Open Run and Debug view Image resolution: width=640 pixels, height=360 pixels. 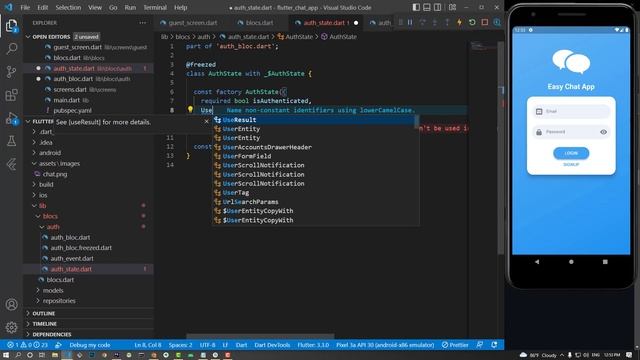[x=11, y=118]
